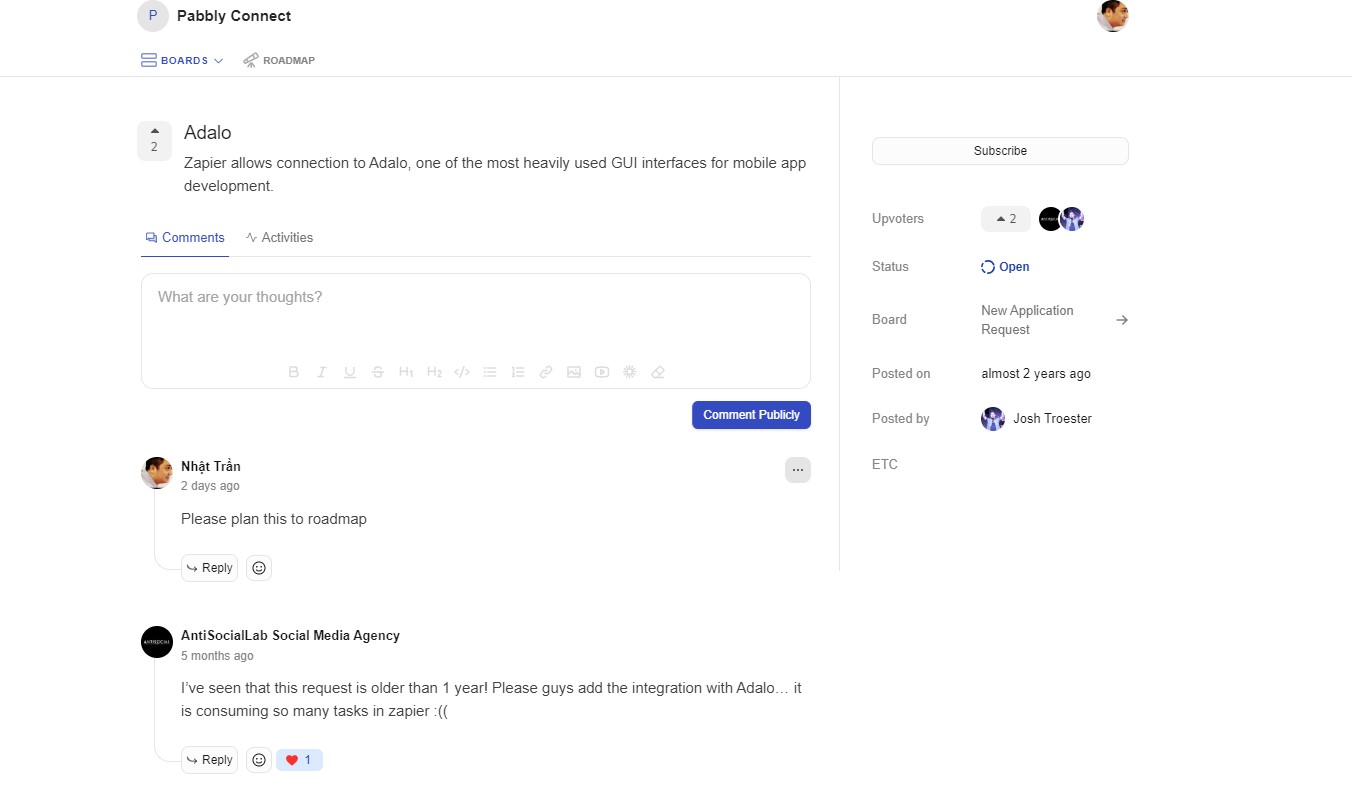The width and height of the screenshot is (1352, 808).
Task: Click the 'ETC' label in sidebar
Action: click(885, 465)
